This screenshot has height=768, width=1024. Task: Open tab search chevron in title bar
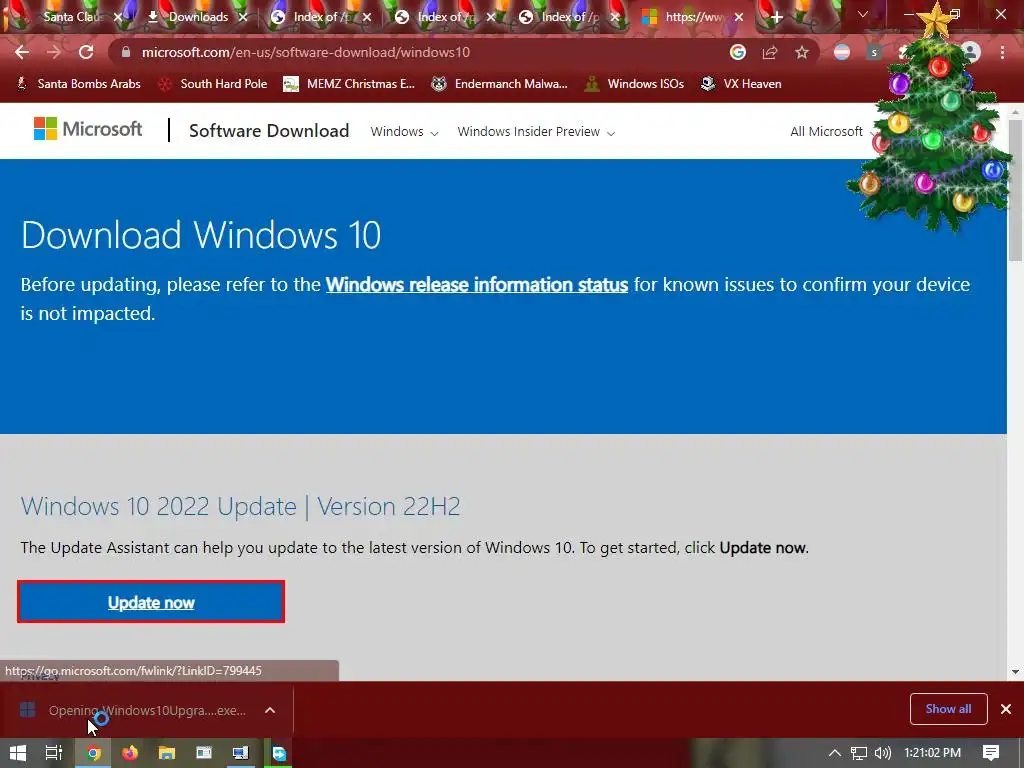pos(863,14)
